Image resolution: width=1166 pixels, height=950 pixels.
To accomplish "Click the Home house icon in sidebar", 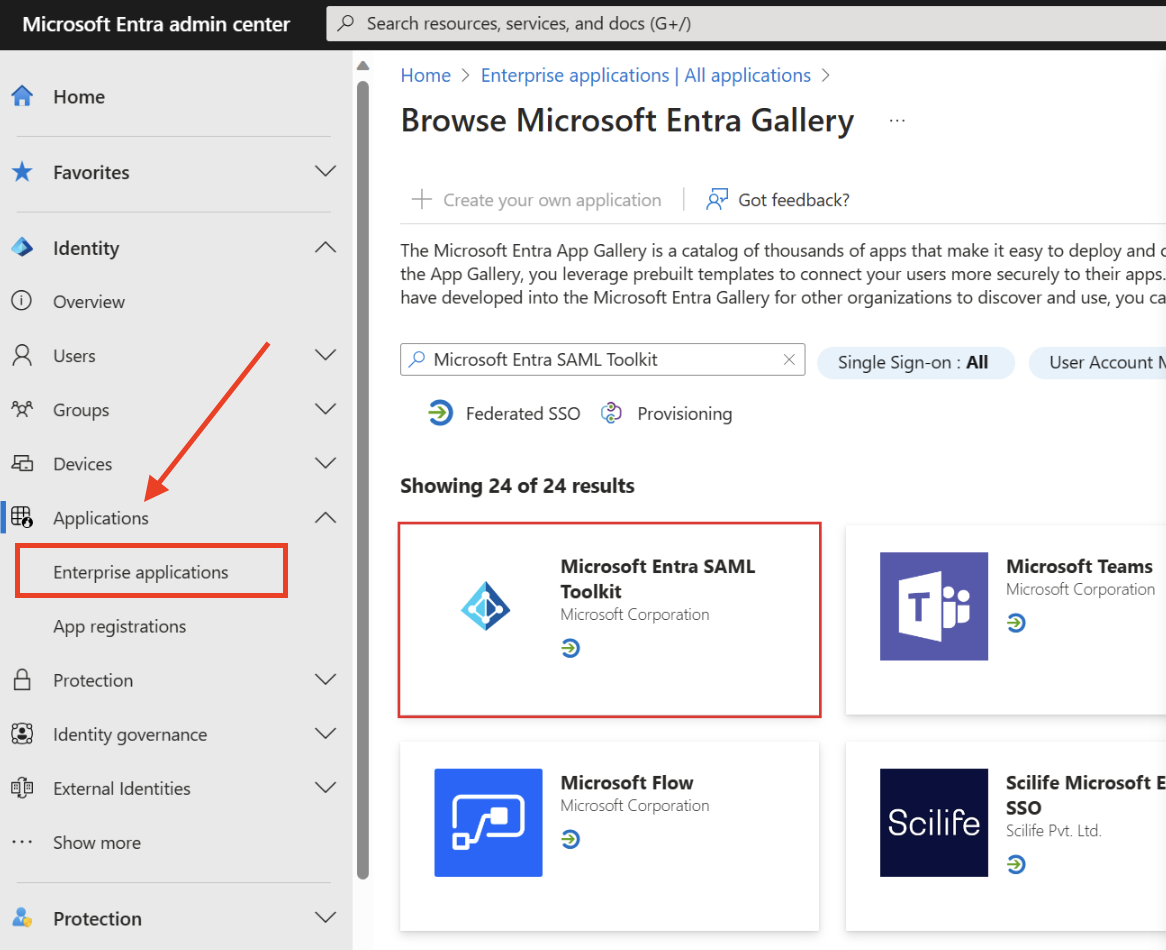I will point(22,96).
